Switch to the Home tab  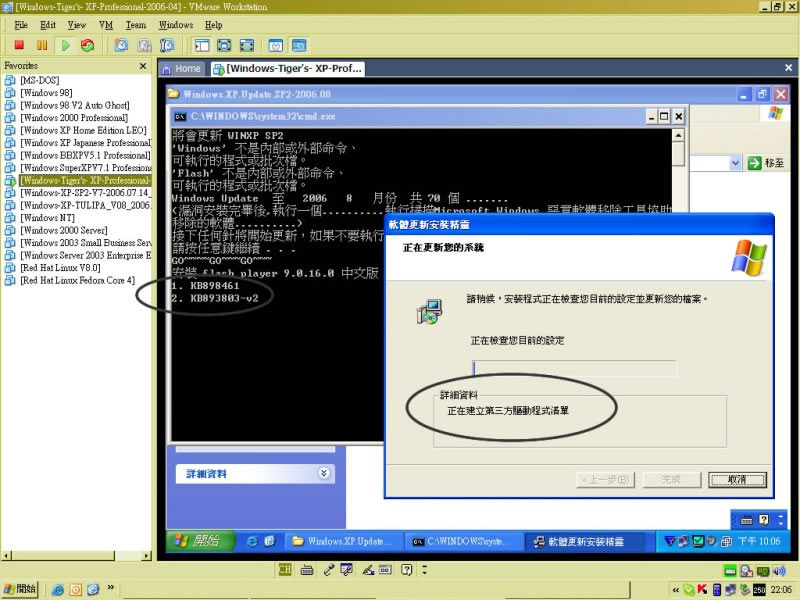[182, 68]
